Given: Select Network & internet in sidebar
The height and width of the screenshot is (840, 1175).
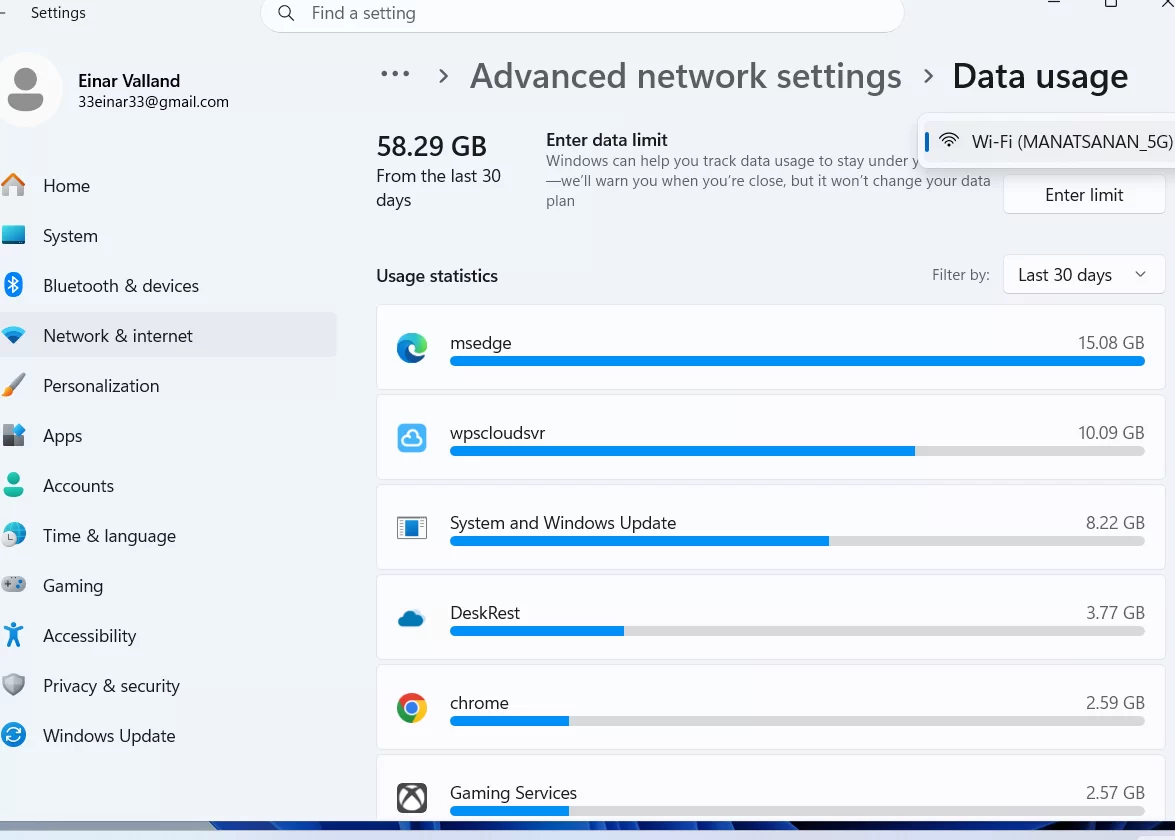Looking at the screenshot, I should click(x=169, y=335).
